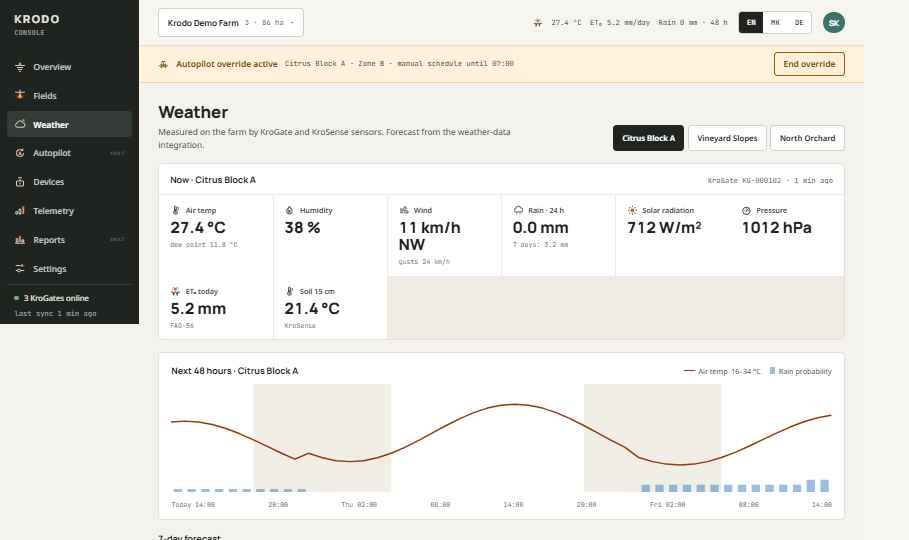Click the End override button

pyautogui.click(x=809, y=64)
